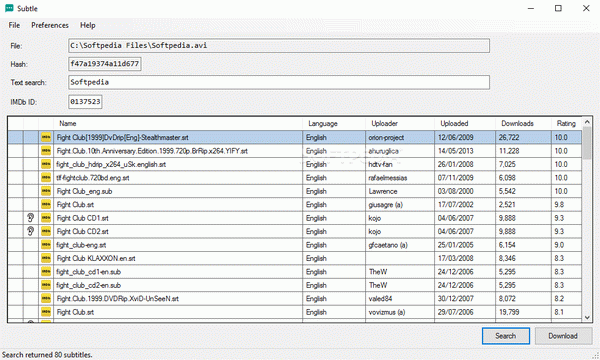
Task: Sort by the Uploaded column header
Action: [465, 124]
